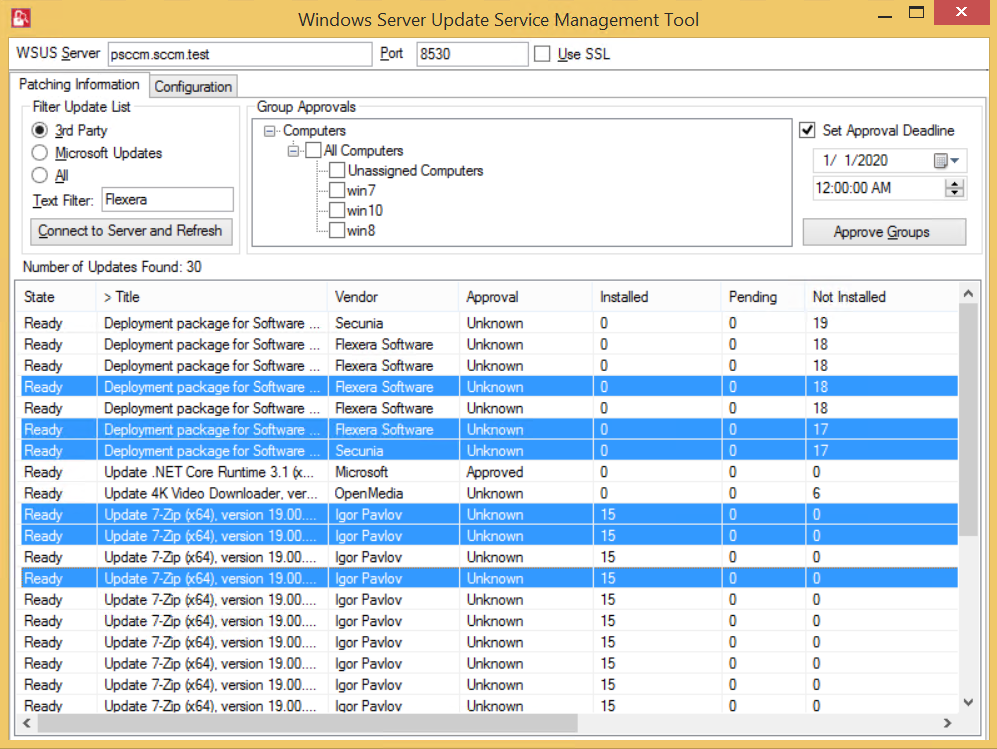Click the vertical scrollbar down arrow
Screen dimensions: 997x749
coord(967,703)
